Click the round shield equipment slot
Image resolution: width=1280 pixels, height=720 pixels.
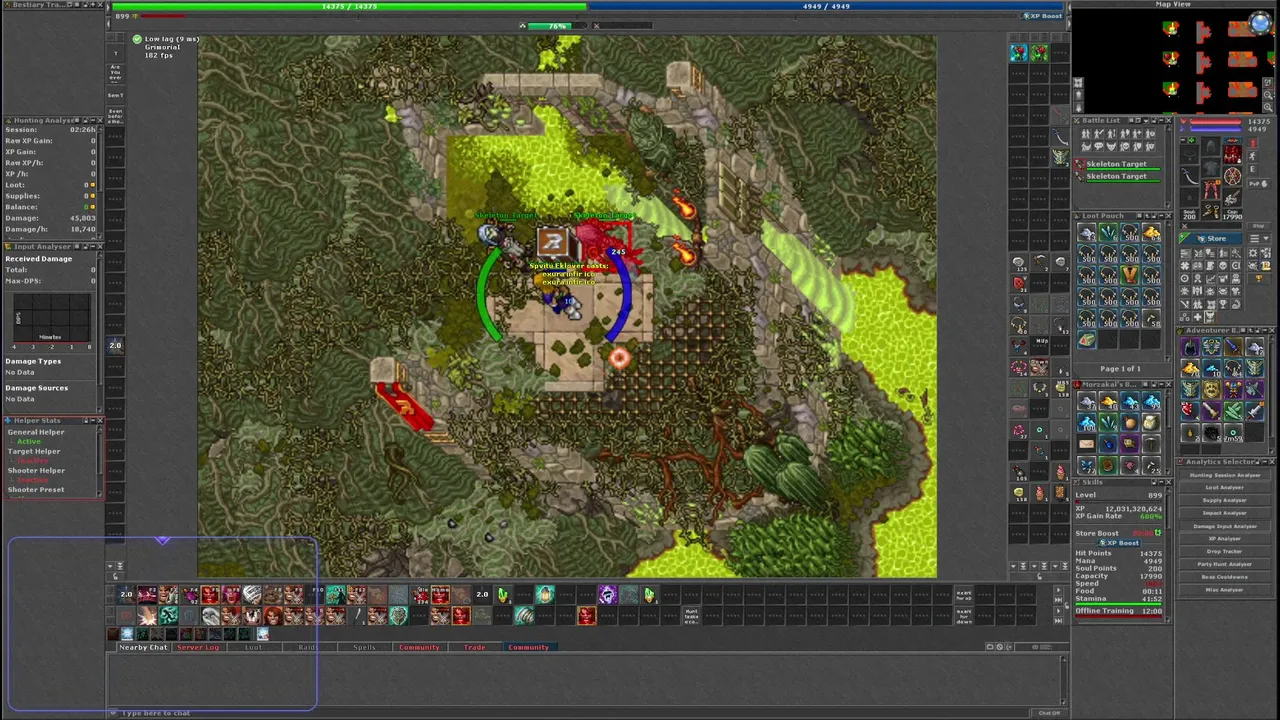pyautogui.click(x=1232, y=176)
